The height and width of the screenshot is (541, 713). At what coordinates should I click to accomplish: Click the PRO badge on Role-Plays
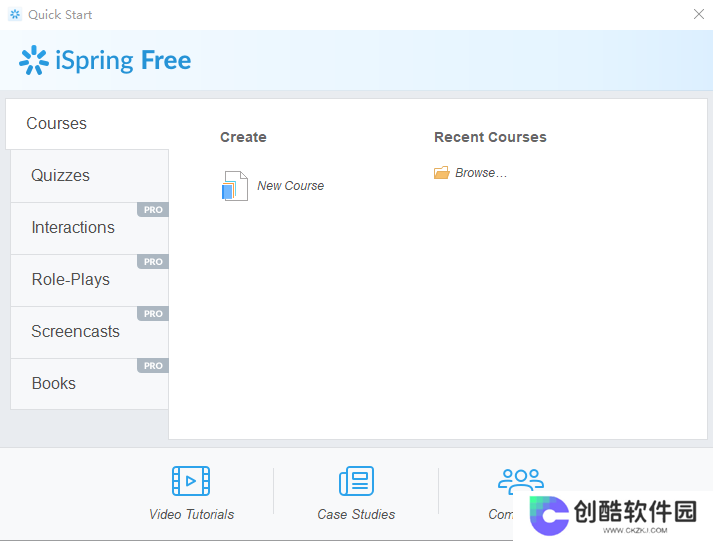(153, 261)
